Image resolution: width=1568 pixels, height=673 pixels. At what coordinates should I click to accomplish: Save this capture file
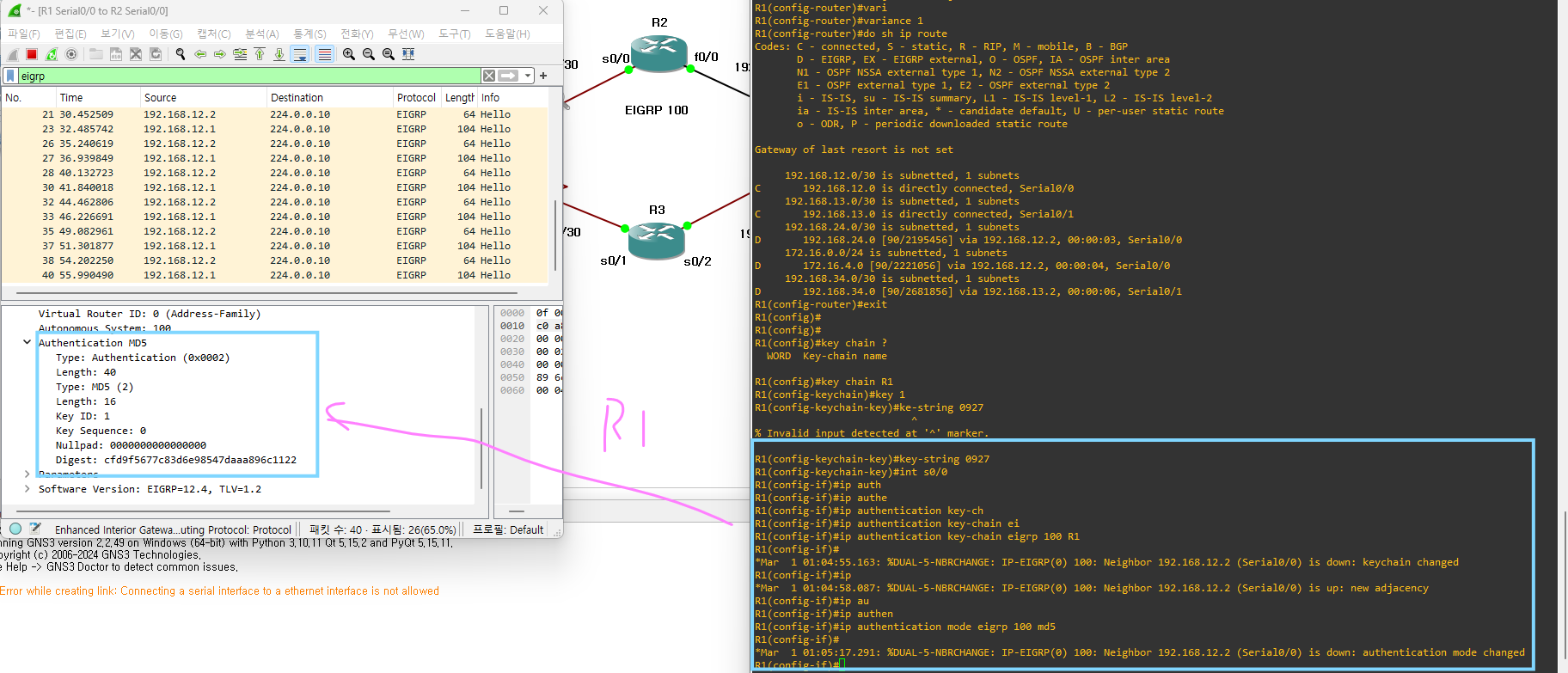click(x=116, y=54)
